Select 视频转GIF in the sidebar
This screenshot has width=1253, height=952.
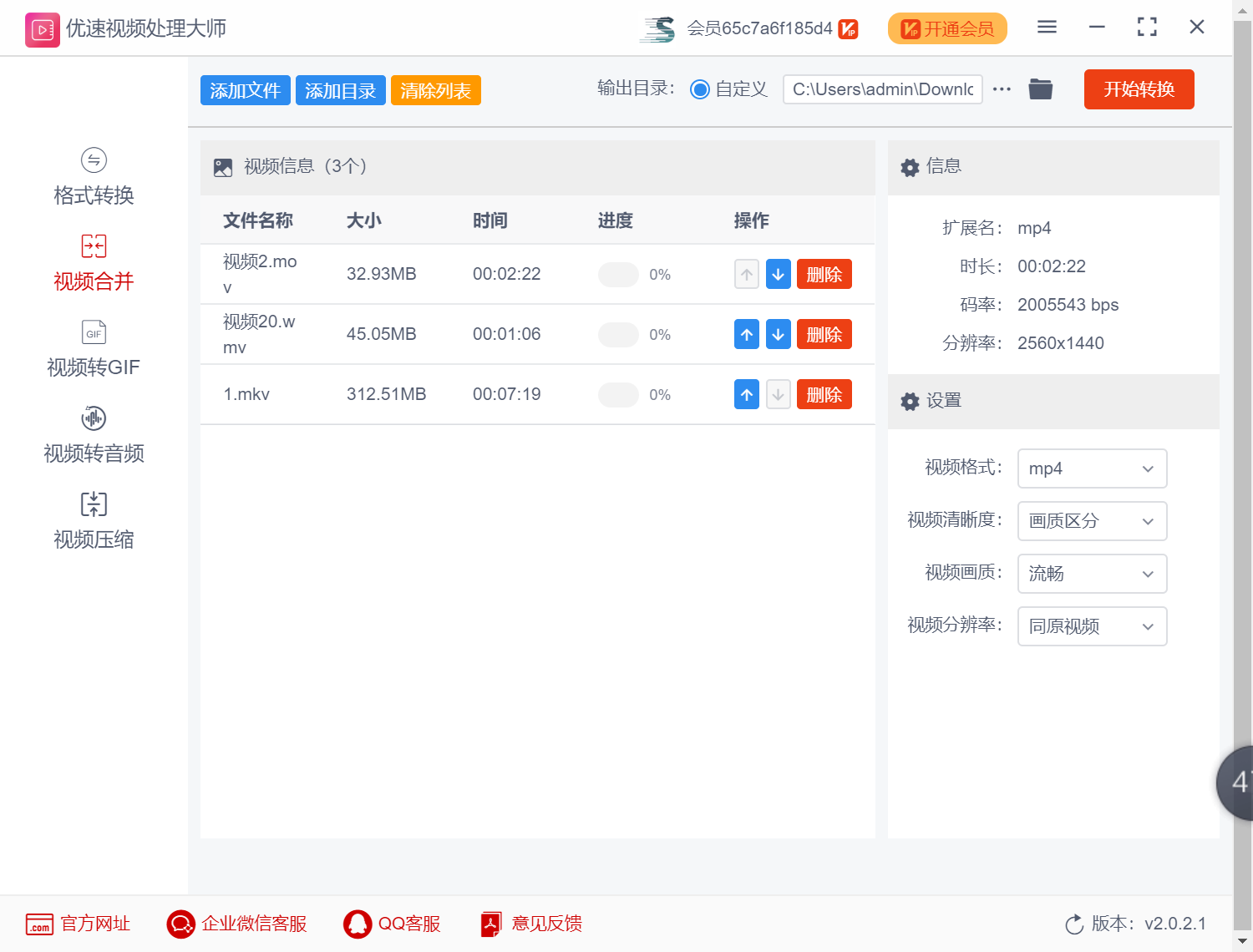point(94,349)
